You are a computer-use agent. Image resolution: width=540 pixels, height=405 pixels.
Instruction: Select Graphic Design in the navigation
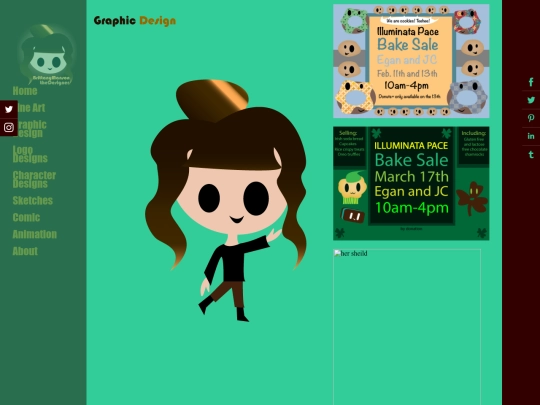click(x=30, y=129)
